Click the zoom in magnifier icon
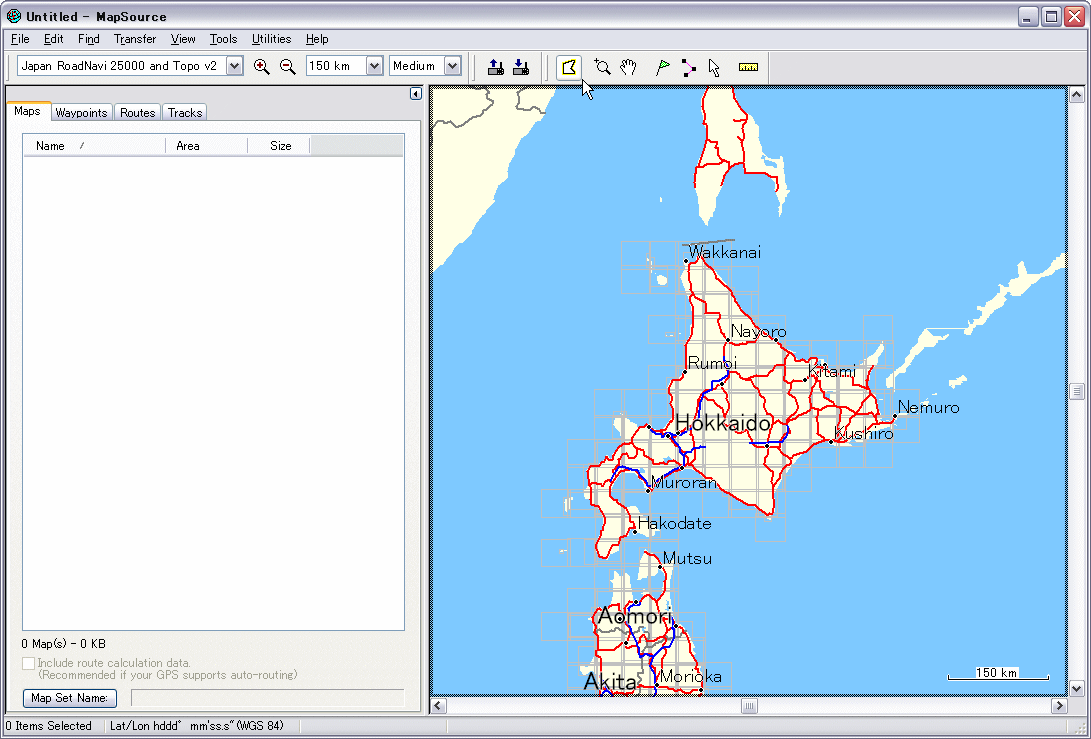 (262, 67)
